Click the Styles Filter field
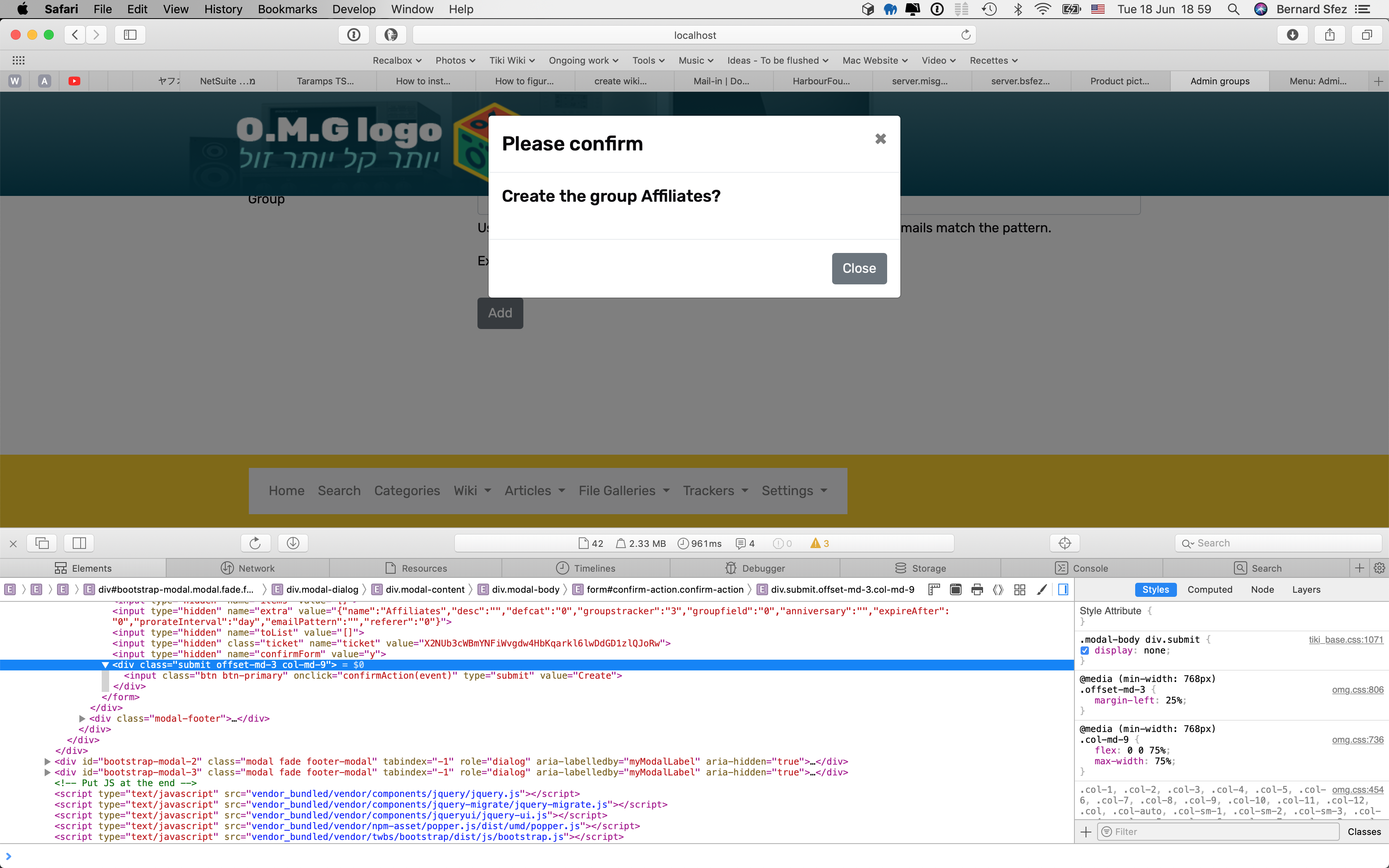This screenshot has width=1389, height=868. point(1219,832)
